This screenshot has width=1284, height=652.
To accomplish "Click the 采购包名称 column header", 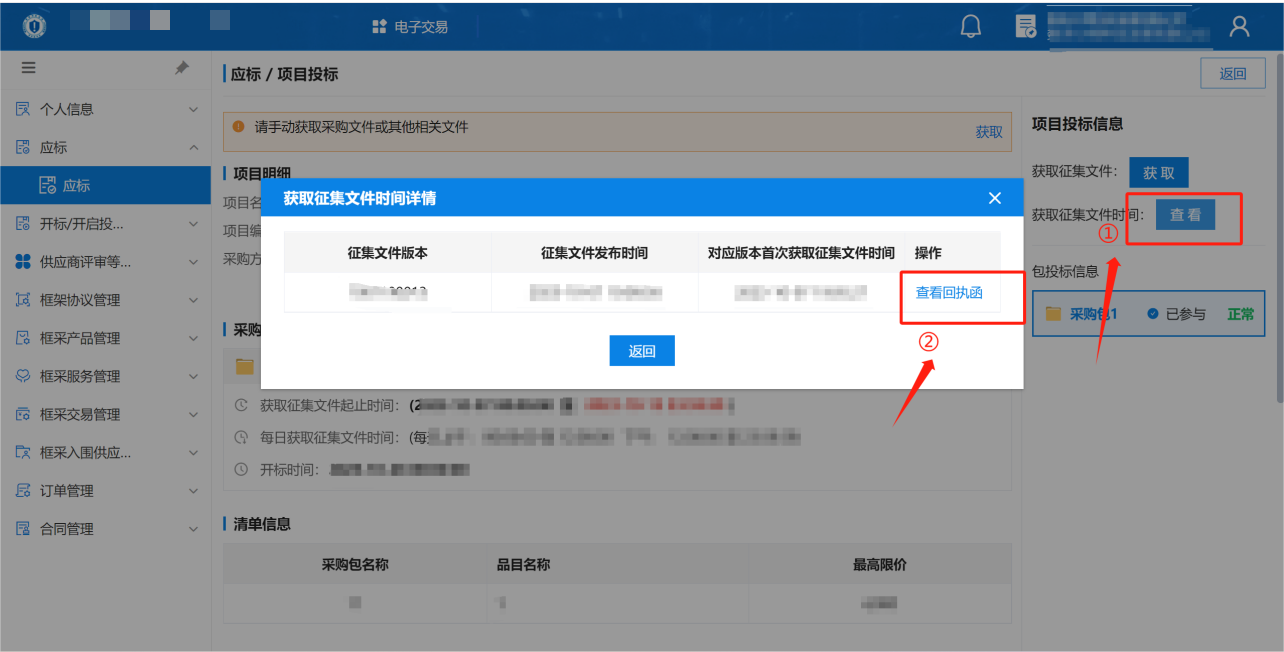I will [355, 564].
